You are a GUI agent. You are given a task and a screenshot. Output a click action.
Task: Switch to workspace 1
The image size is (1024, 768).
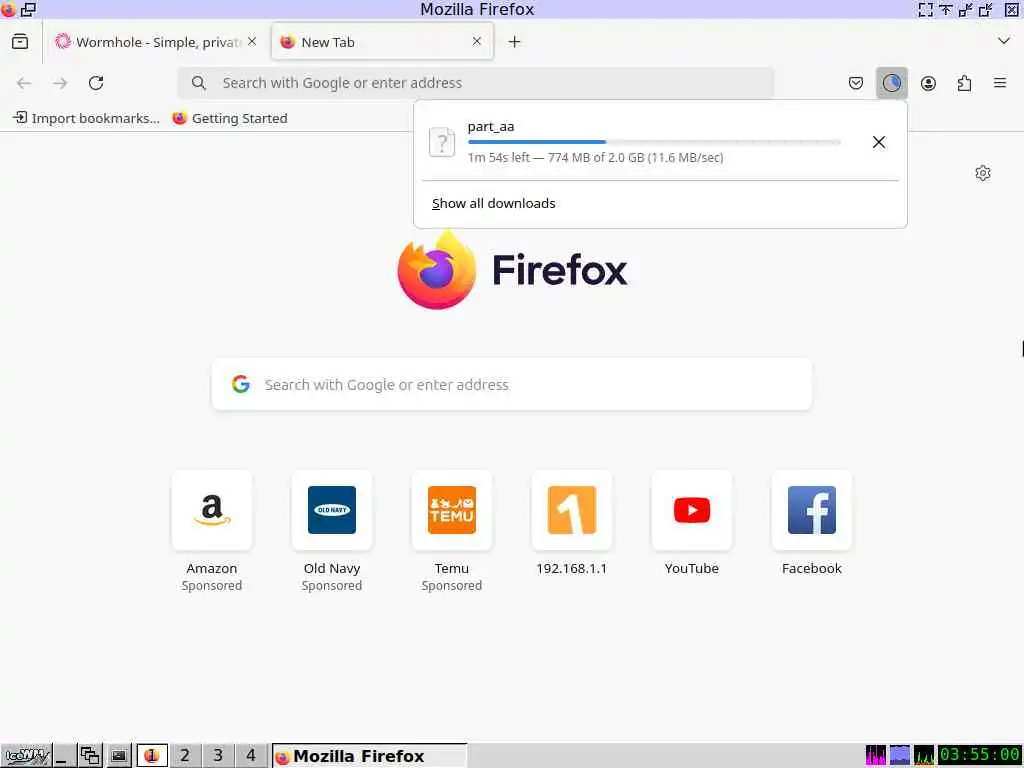(152, 756)
